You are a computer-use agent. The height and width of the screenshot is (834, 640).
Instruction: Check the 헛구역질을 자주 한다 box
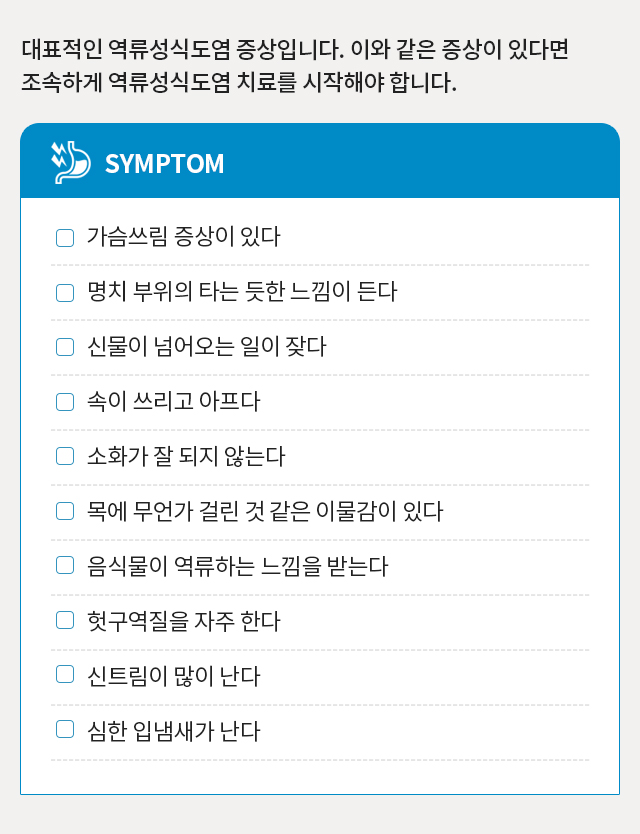(65, 623)
